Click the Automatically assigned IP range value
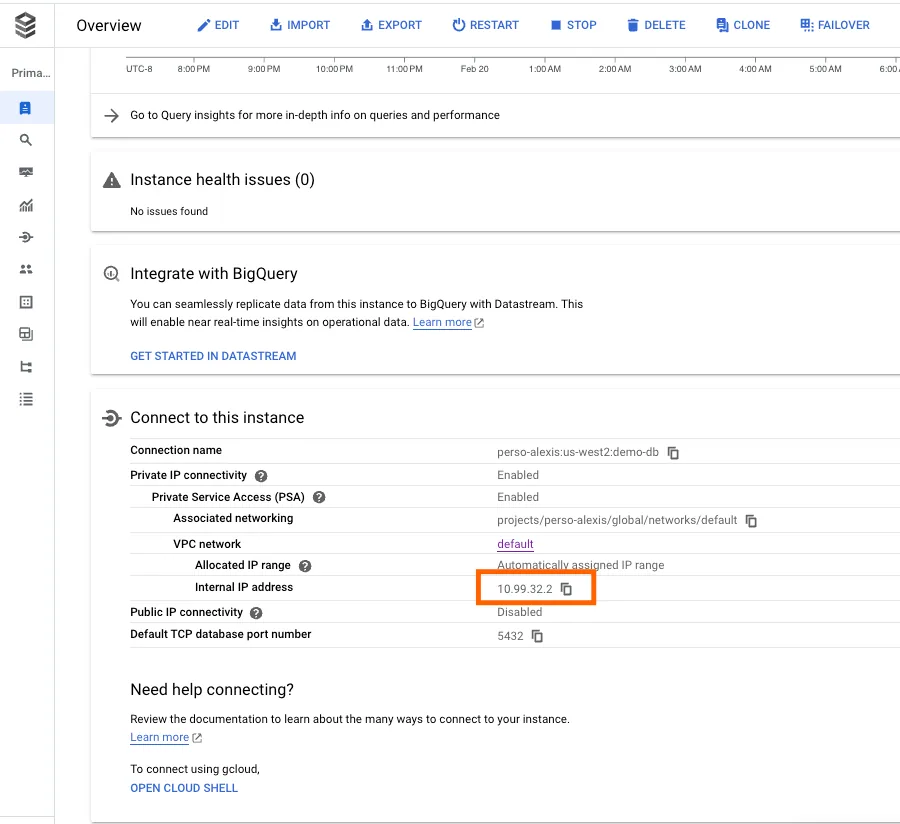This screenshot has width=900, height=824. 580,565
